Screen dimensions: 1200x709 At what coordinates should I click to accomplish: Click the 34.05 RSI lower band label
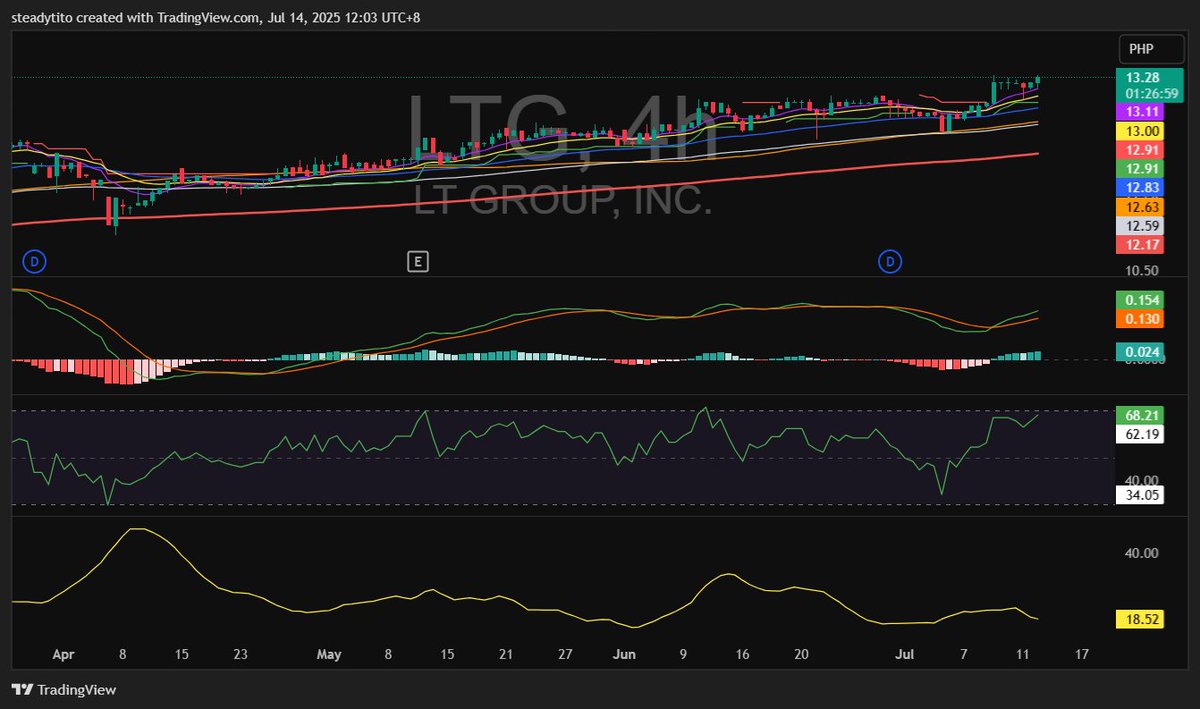(1141, 494)
